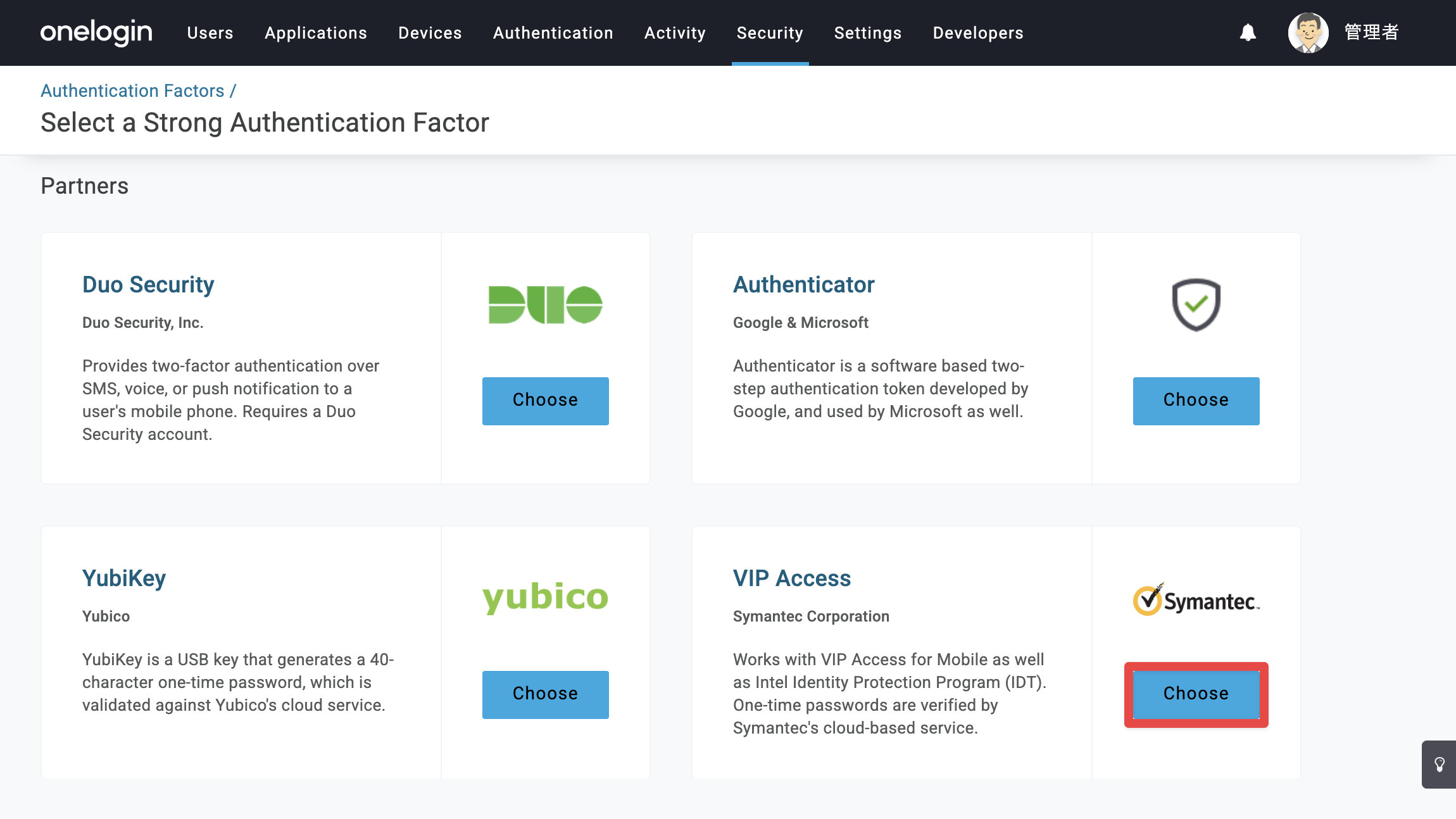Image resolution: width=1456 pixels, height=819 pixels.
Task: Open the Settings menu
Action: (x=868, y=33)
